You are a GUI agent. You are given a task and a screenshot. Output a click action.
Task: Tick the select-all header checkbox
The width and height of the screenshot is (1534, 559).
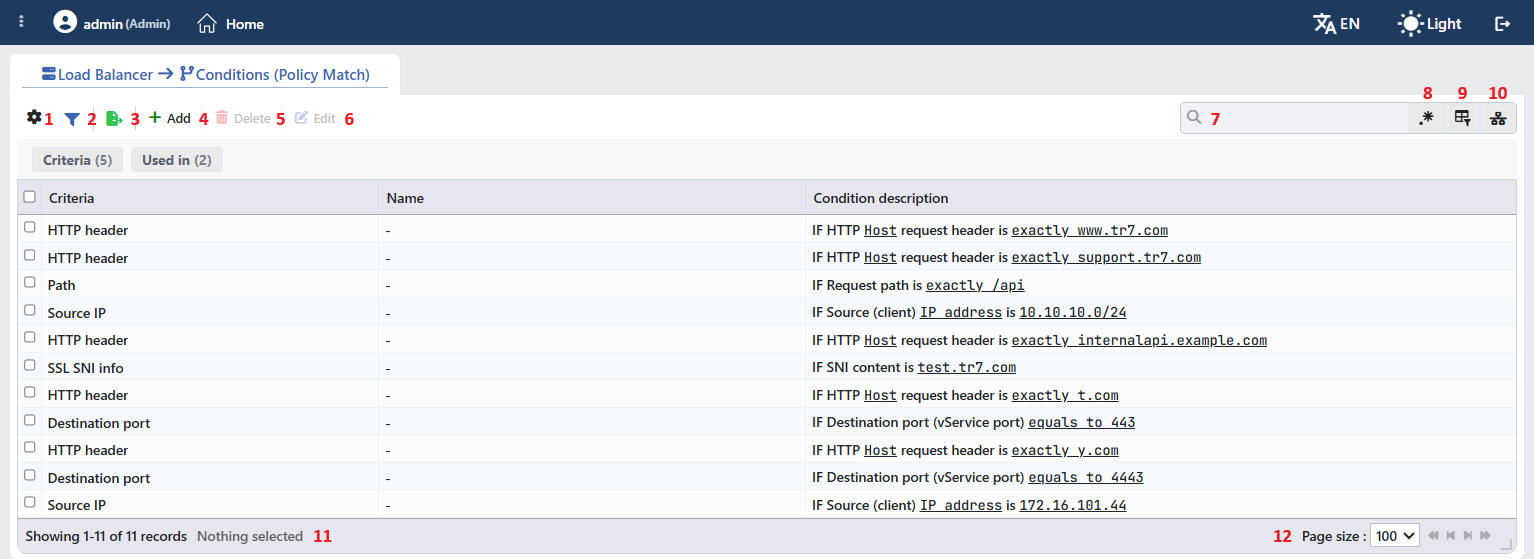(30, 197)
